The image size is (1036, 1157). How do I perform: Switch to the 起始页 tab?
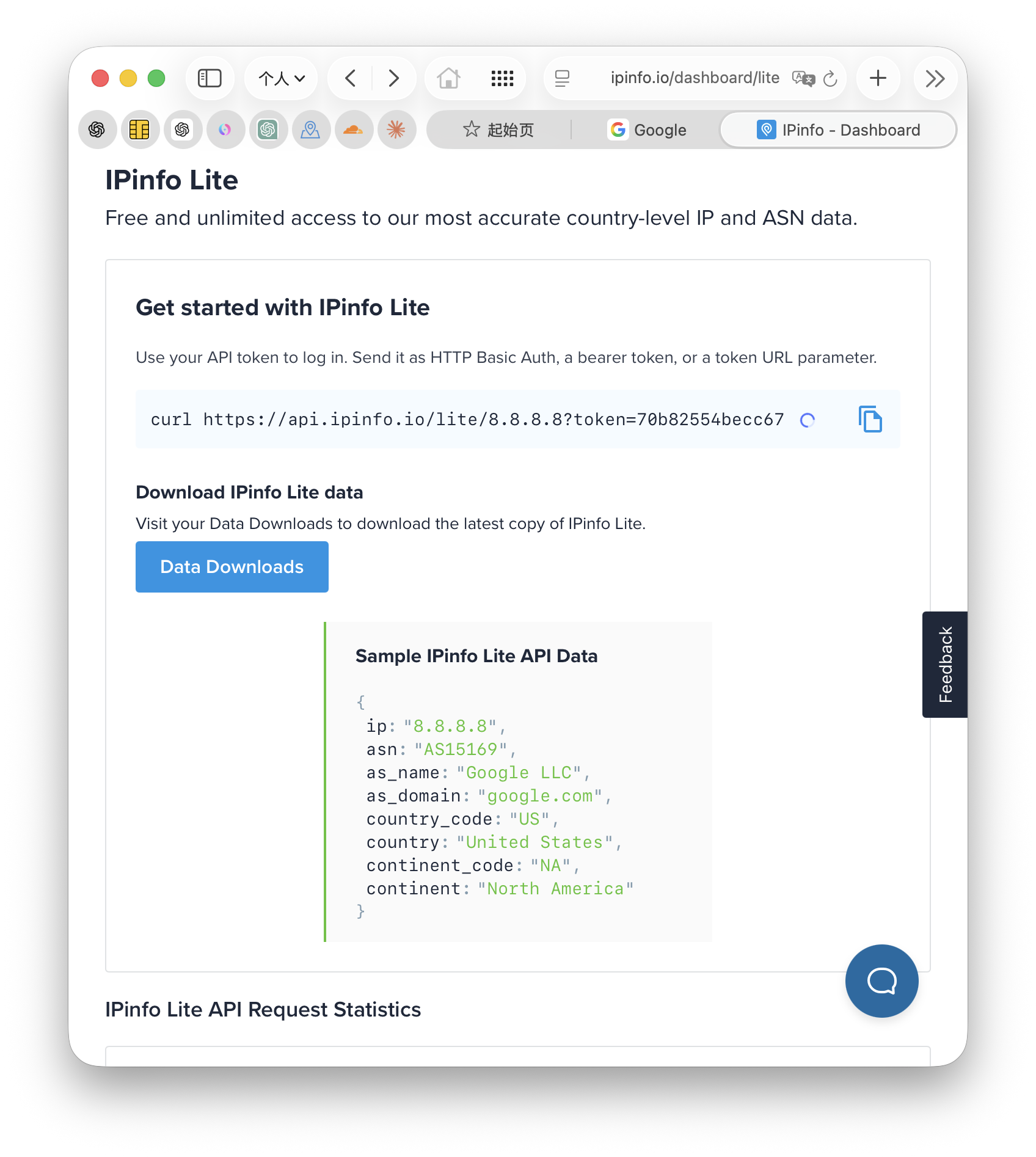pyautogui.click(x=498, y=130)
